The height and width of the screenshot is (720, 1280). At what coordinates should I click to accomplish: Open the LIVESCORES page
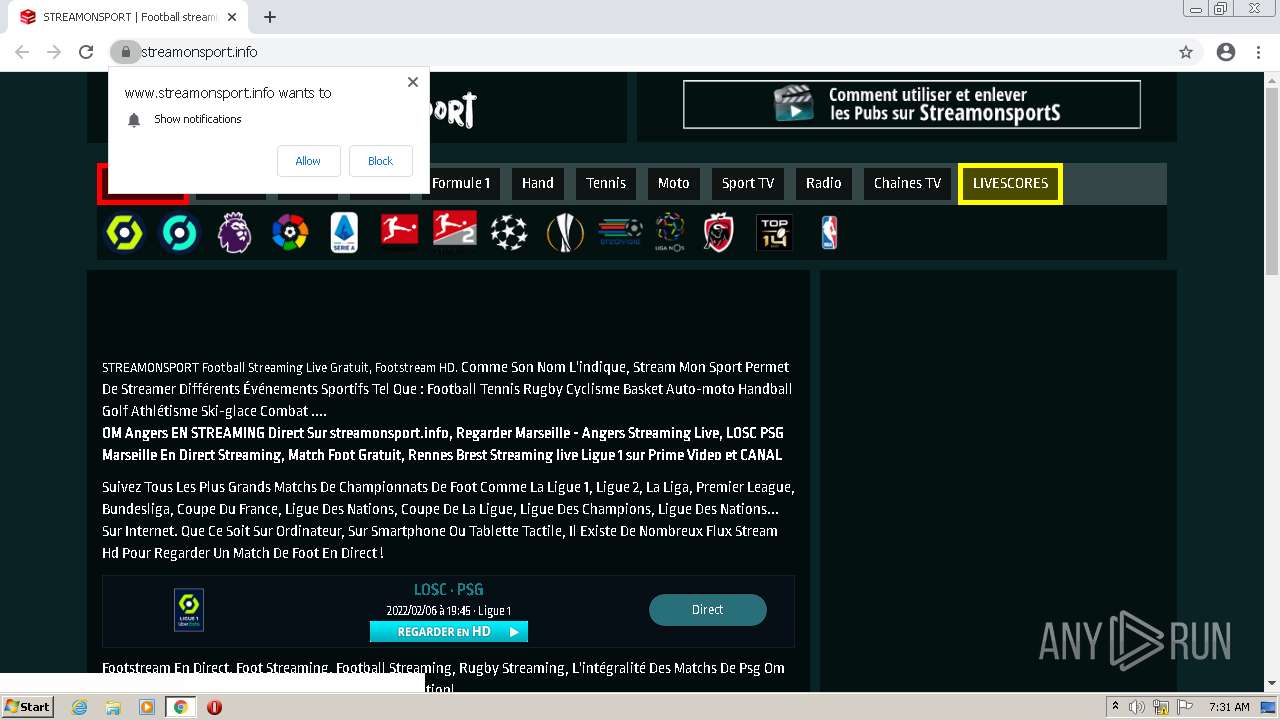click(1010, 184)
